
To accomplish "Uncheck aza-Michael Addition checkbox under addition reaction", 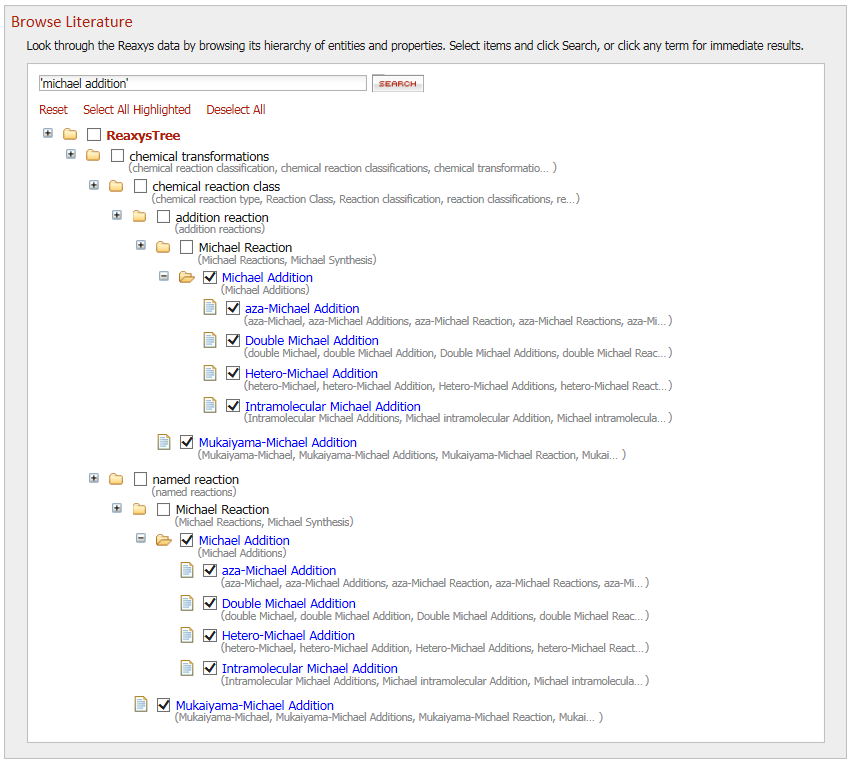I will [233, 308].
